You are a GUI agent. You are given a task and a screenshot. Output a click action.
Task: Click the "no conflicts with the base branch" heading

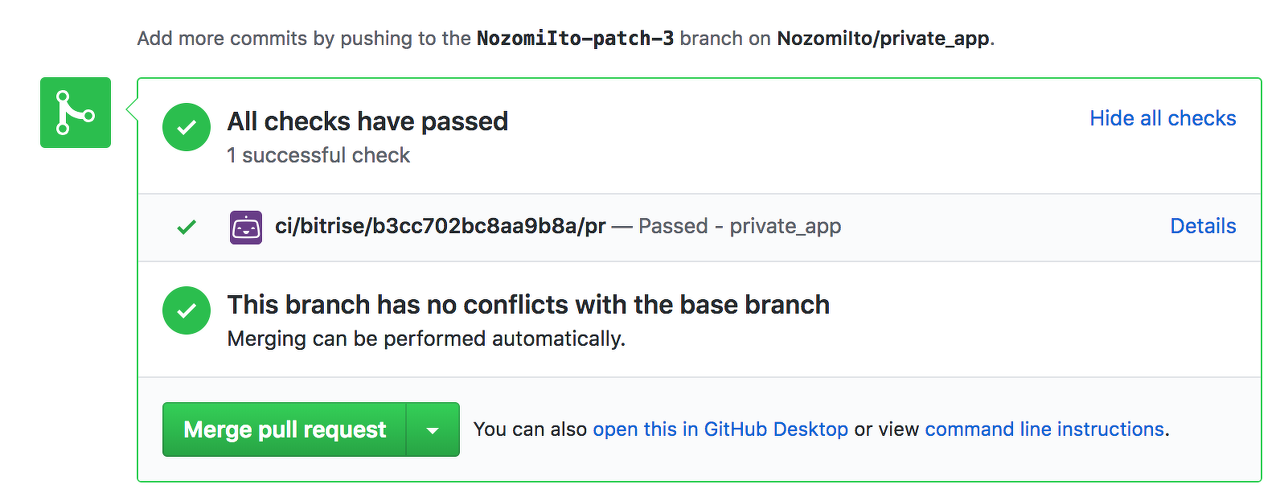pyautogui.click(x=528, y=304)
